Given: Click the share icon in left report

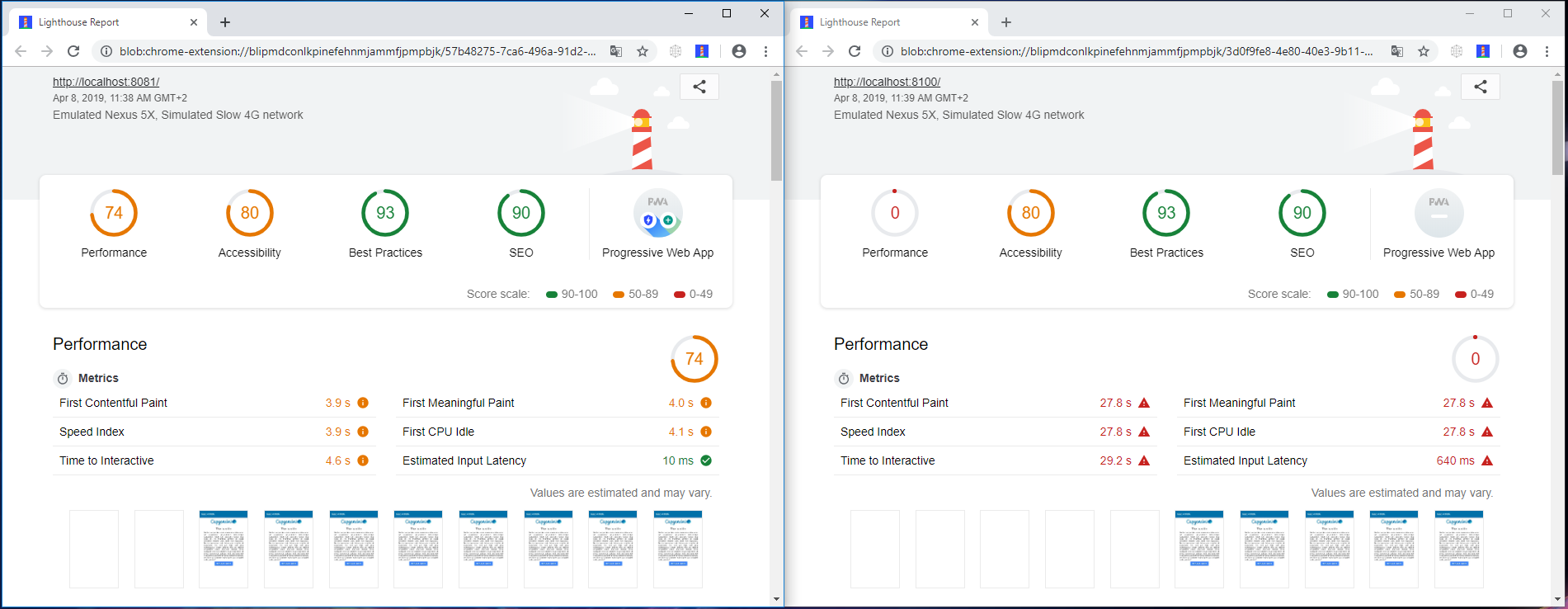Looking at the screenshot, I should tap(699, 87).
